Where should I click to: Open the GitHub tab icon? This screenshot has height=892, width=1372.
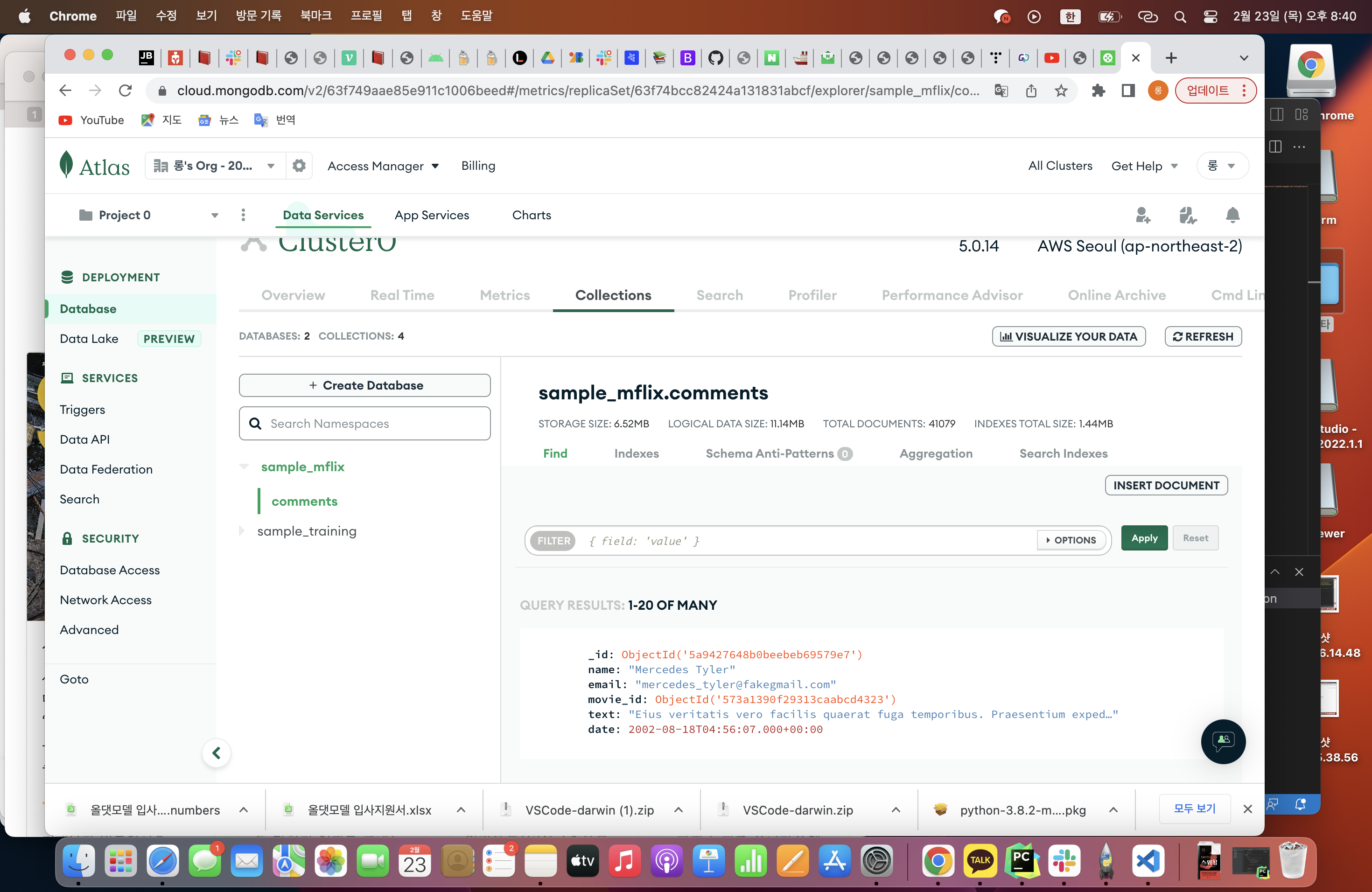coord(715,58)
